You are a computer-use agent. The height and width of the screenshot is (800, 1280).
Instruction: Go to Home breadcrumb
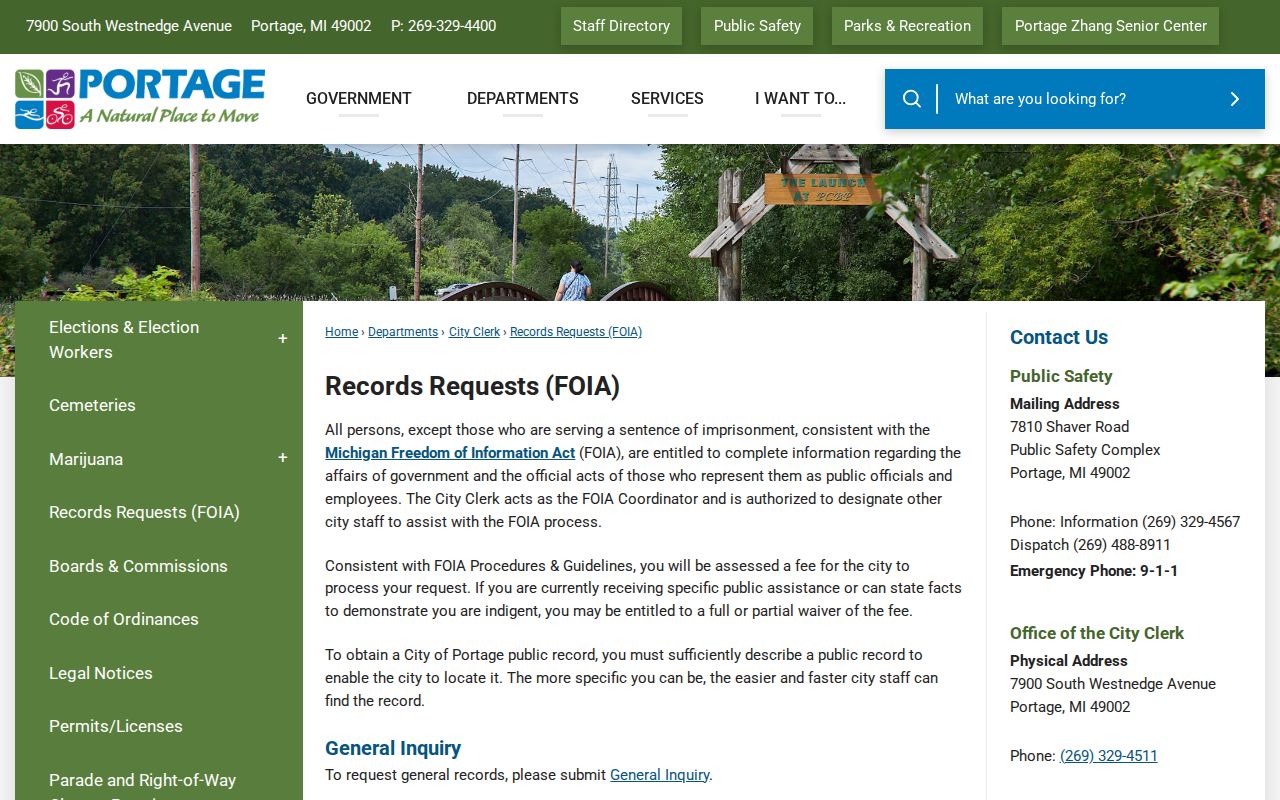(x=341, y=332)
